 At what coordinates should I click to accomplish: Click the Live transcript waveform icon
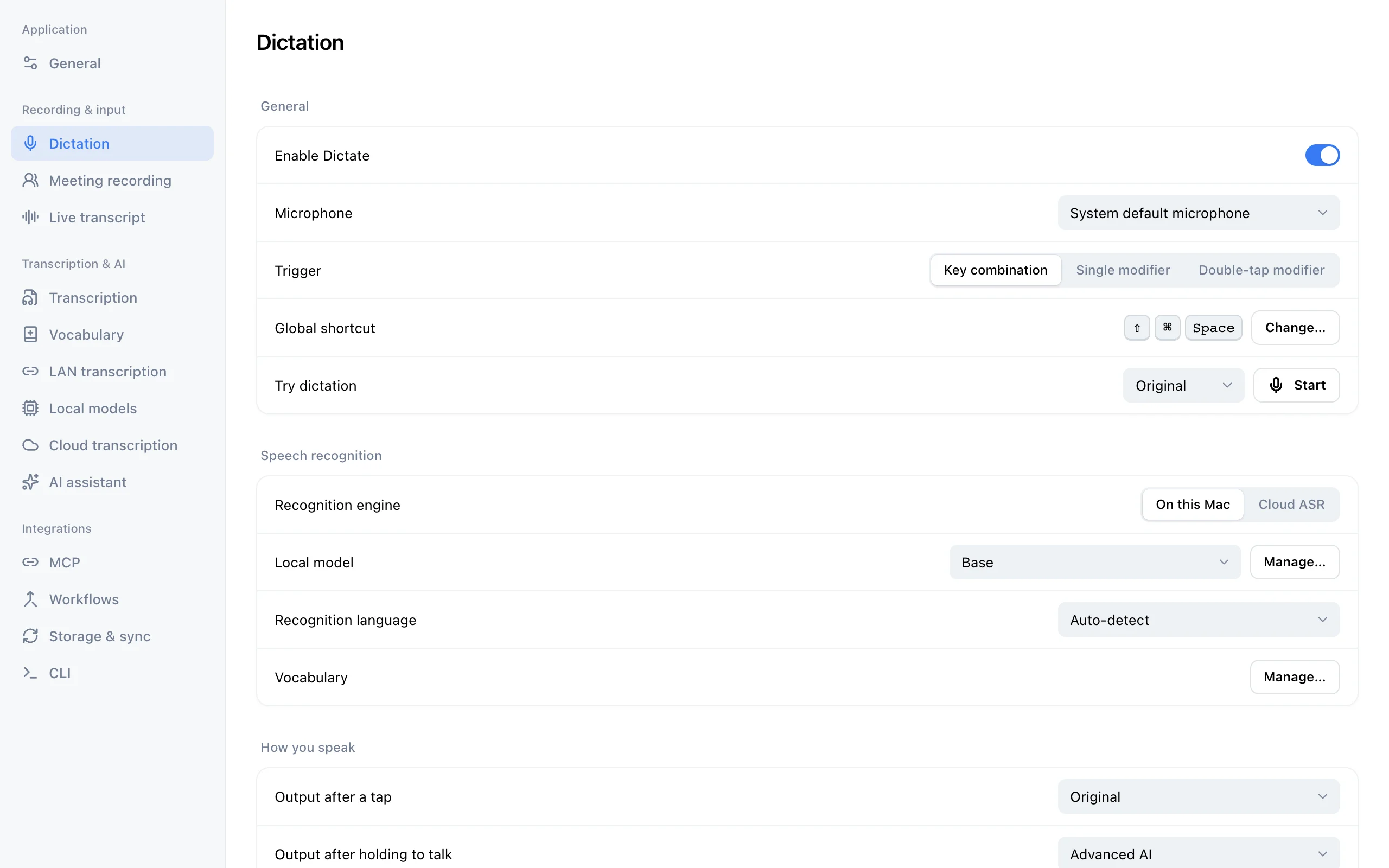click(x=30, y=217)
